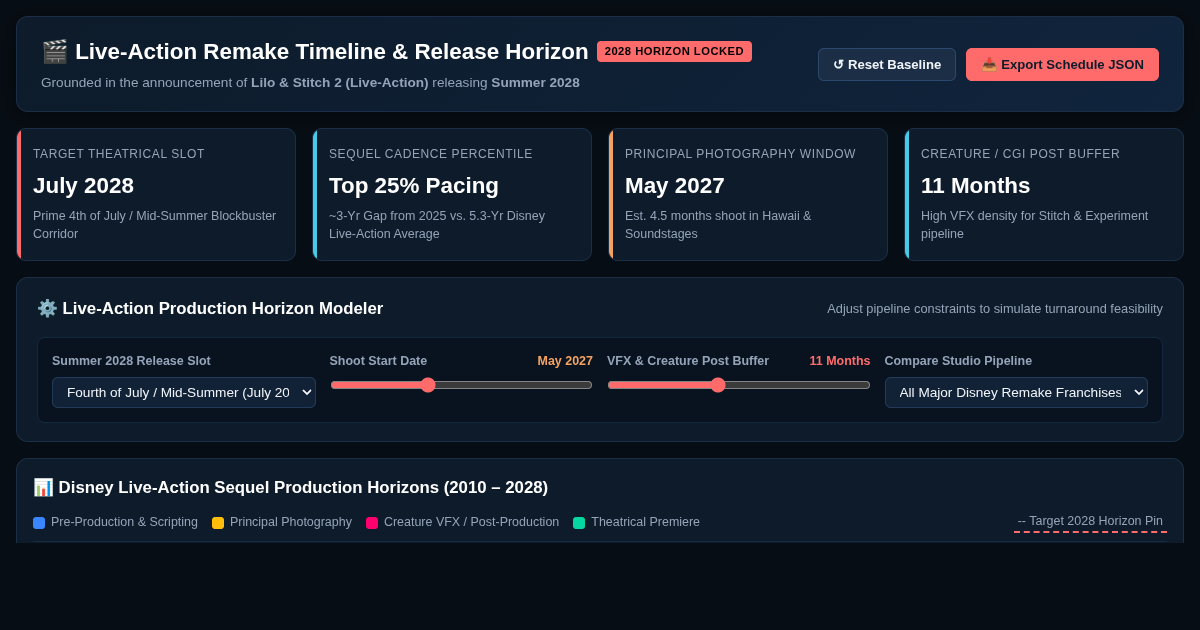1200x630 pixels.
Task: Click the Lilo & Stitch 2 announcement subtitle
Action: 310,83
